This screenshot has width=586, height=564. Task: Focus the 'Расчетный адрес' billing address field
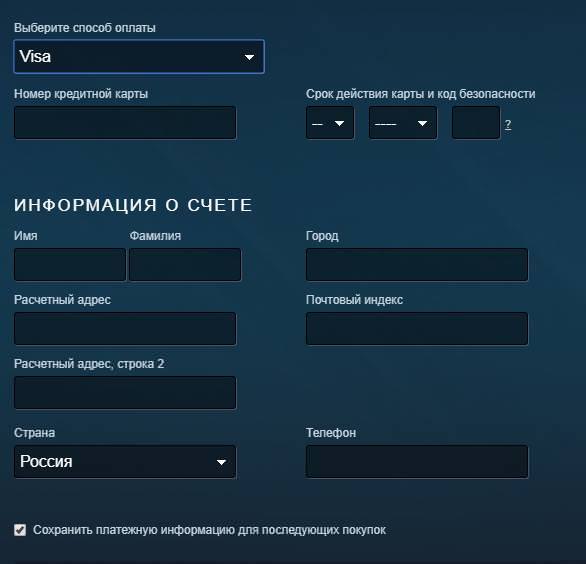(x=125, y=329)
